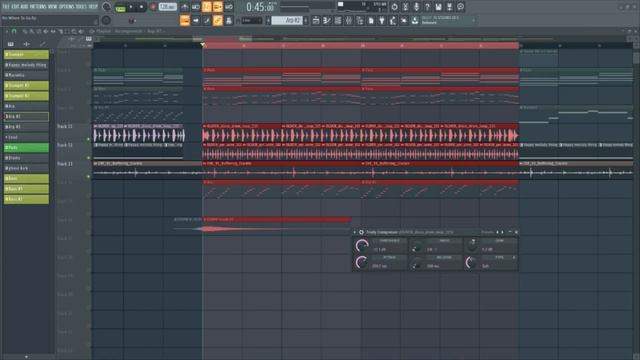The height and width of the screenshot is (360, 640).
Task: Open the snap 'Line' dropdown
Action: coord(252,20)
